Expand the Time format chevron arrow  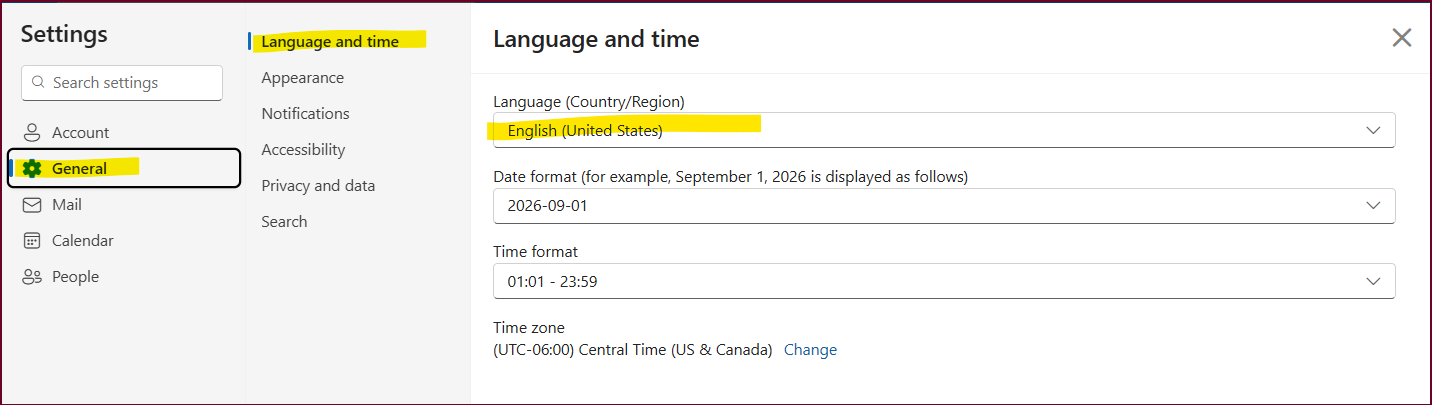pyautogui.click(x=1373, y=281)
